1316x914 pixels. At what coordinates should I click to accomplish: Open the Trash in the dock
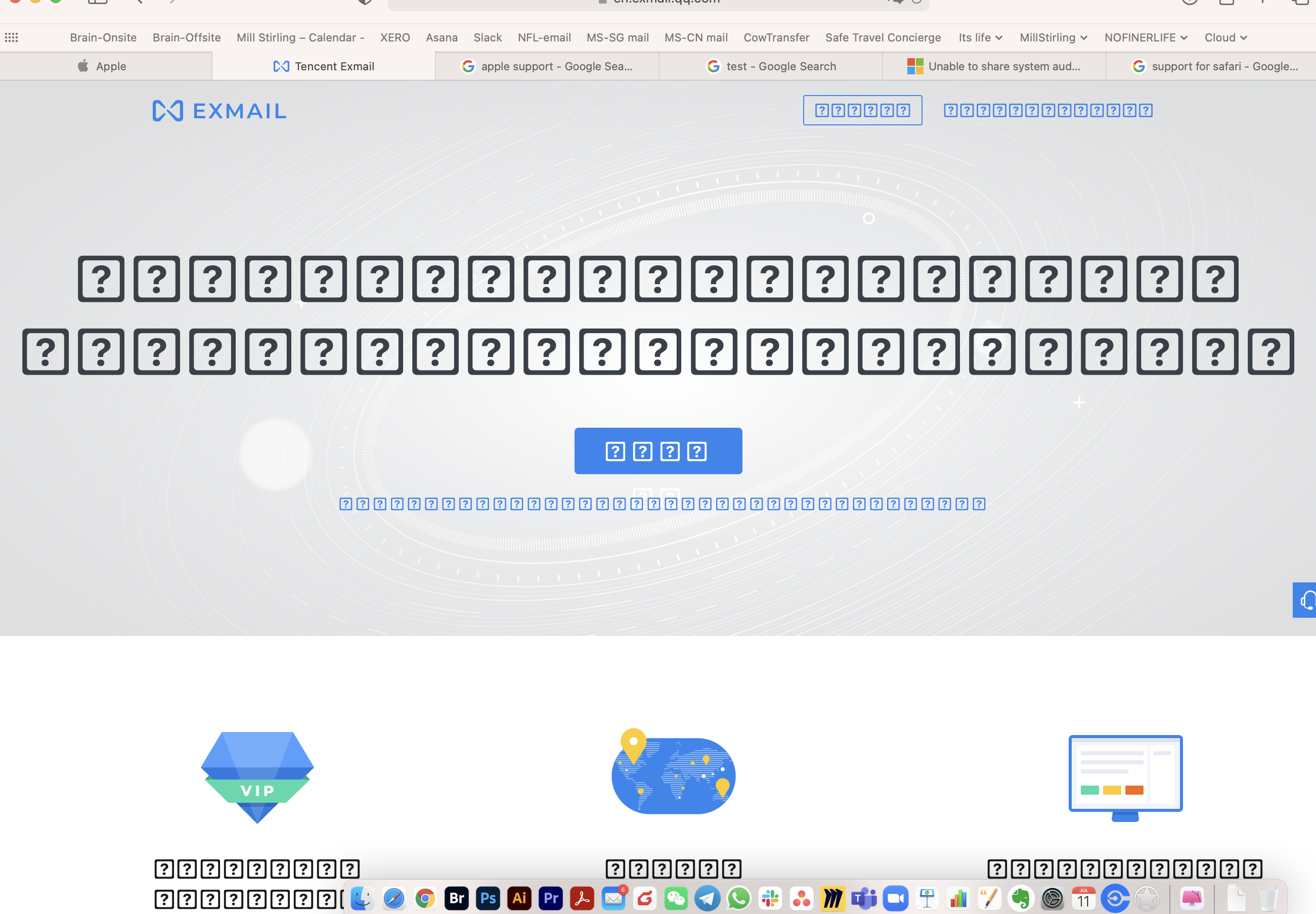(1268, 898)
